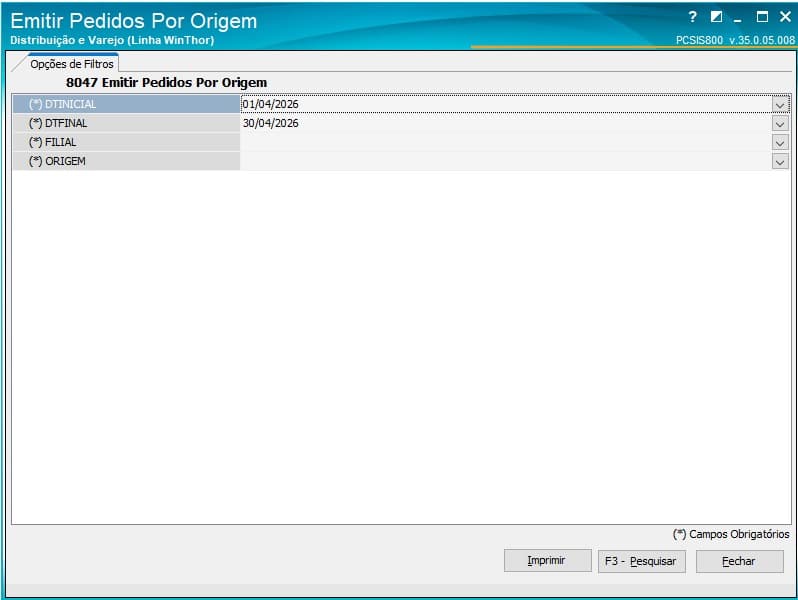The height and width of the screenshot is (600, 798).
Task: Select the (*) DTINICIAL row label
Action: (126, 104)
